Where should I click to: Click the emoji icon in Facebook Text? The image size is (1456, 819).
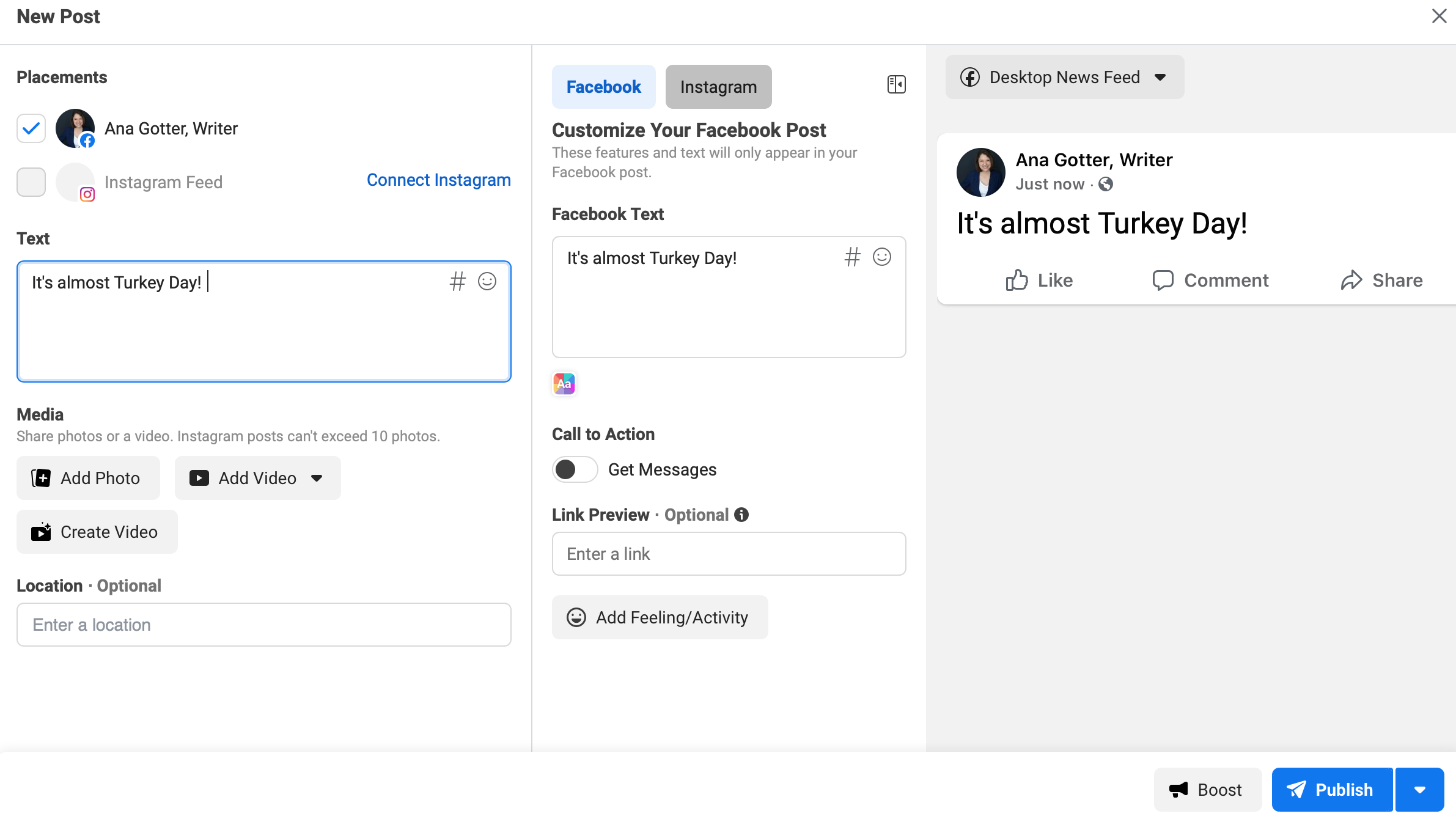(880, 257)
